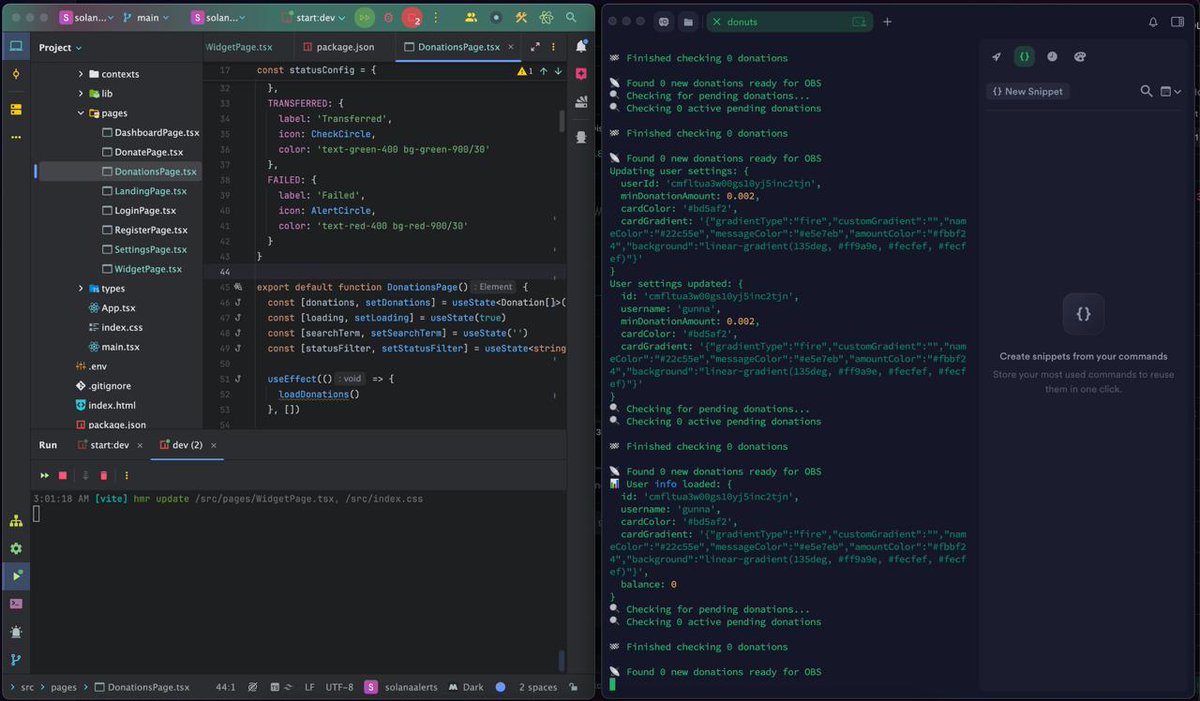Expand the contexts folder
Screen dimensions: 1200x701
tap(81, 74)
